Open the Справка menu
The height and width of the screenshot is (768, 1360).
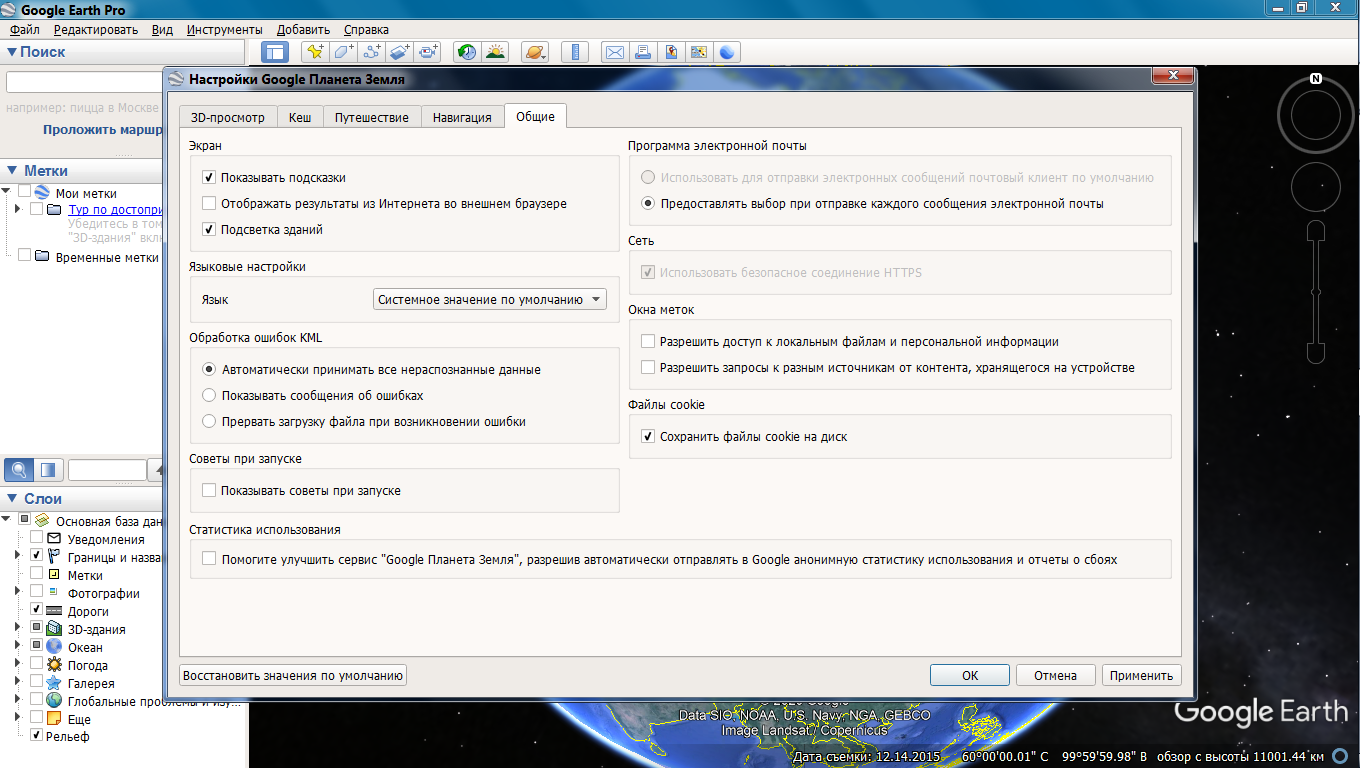(366, 30)
